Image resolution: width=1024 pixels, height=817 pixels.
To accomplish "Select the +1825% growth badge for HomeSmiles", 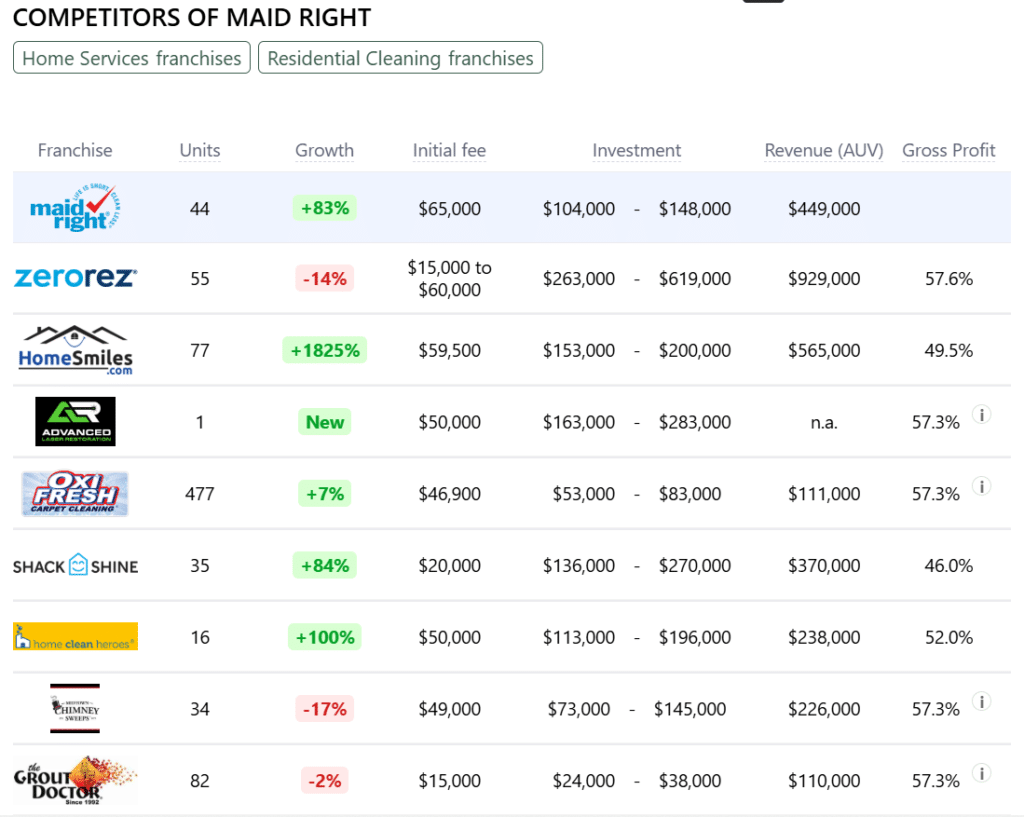I will coord(325,351).
